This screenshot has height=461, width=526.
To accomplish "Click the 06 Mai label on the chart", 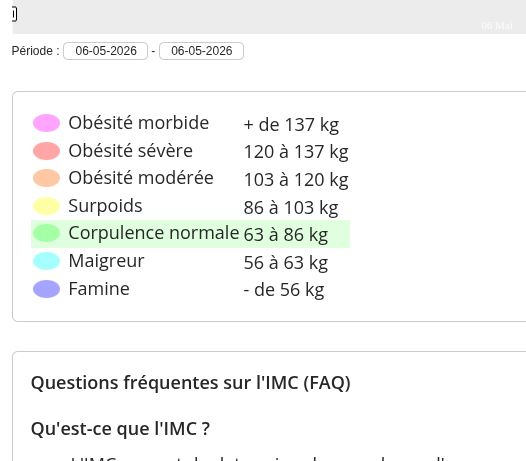I will pos(497,25).
